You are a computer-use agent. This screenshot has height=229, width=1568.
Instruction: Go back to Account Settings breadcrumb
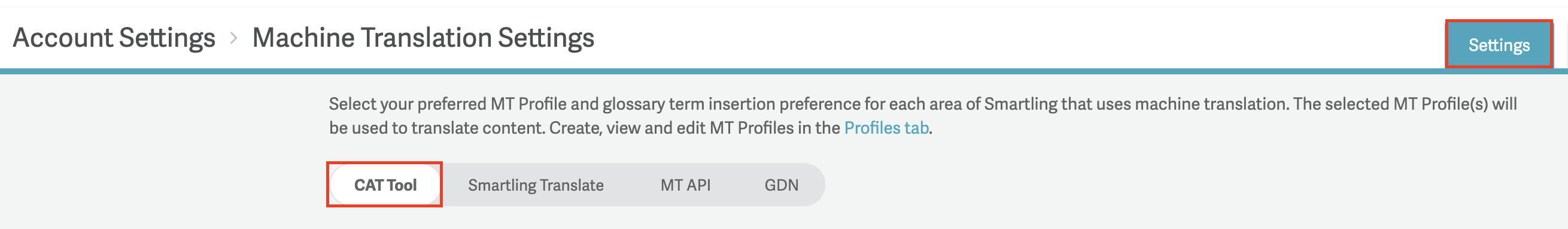tap(114, 38)
